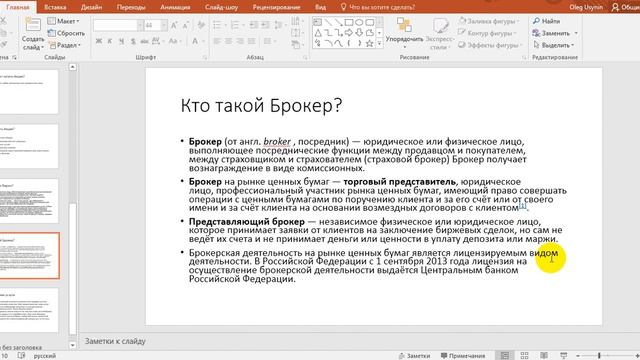Switch to reading view icon
The image size is (640, 360).
point(544,356)
